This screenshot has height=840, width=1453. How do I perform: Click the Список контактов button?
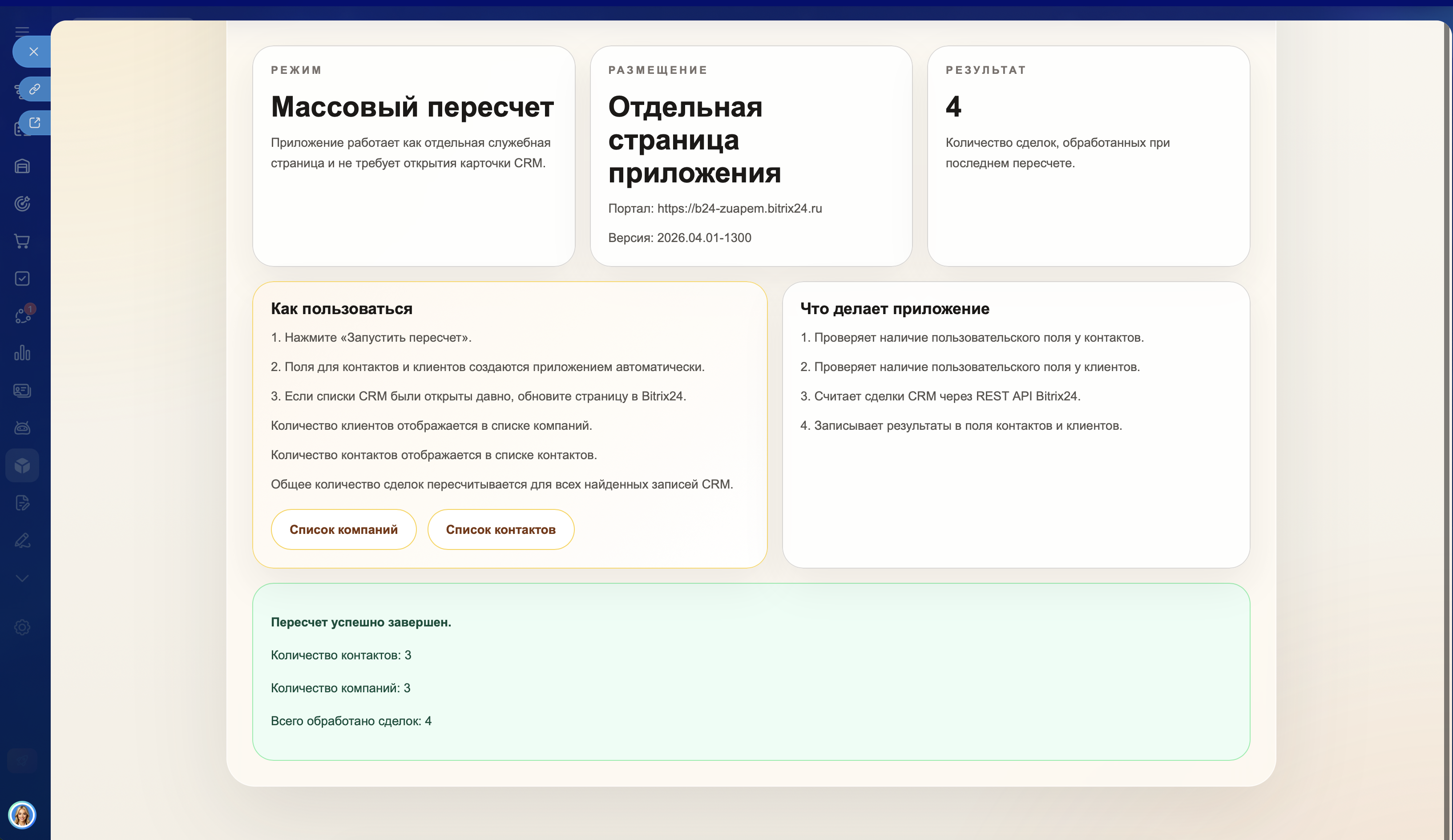coord(500,529)
